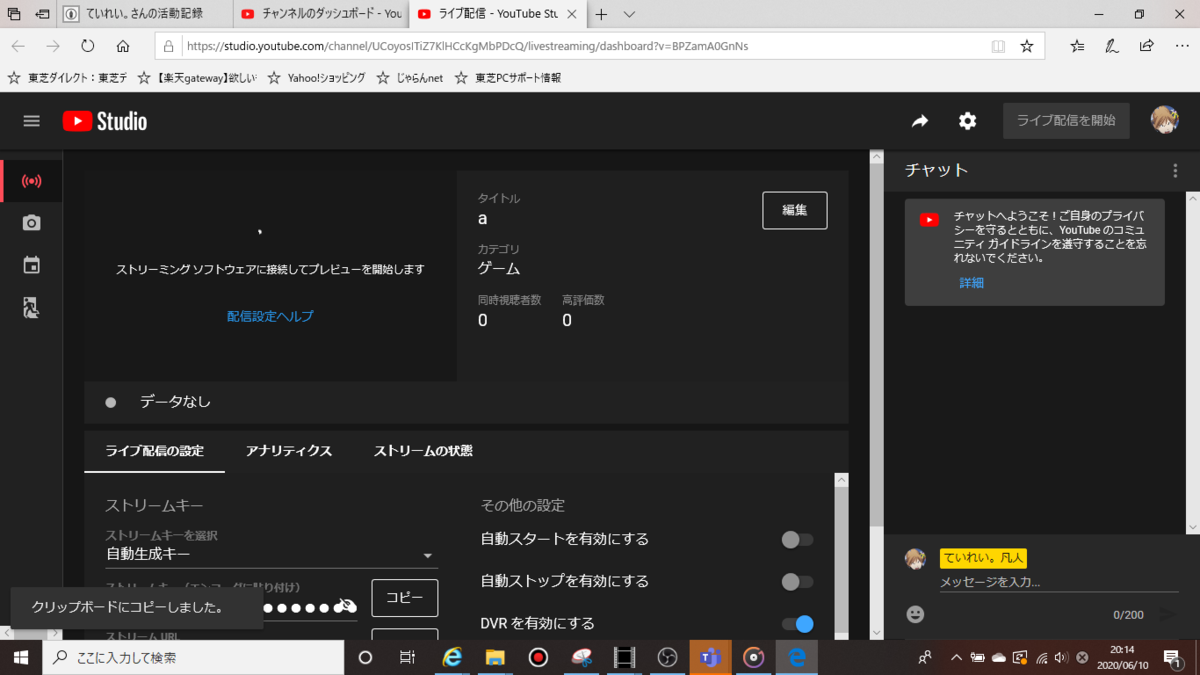
Task: Click the share arrow icon in the top bar
Action: pos(919,120)
